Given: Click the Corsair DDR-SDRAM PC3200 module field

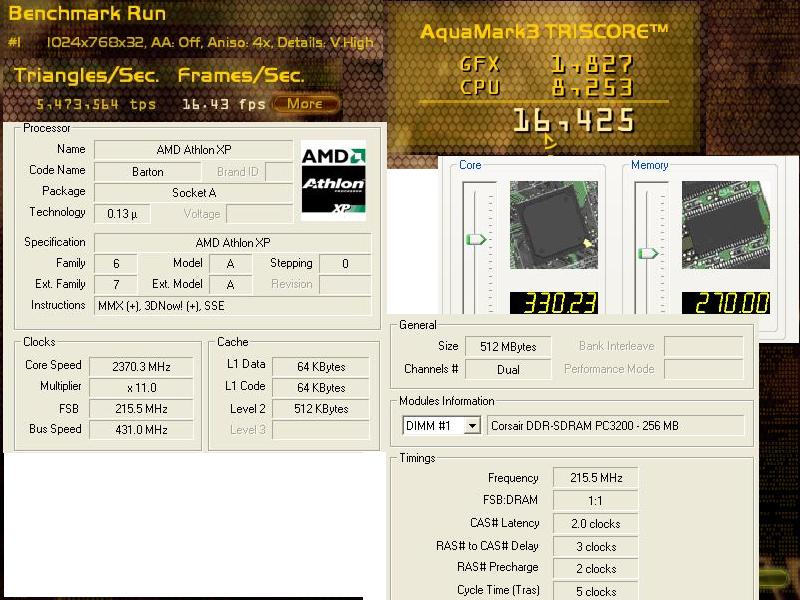Looking at the screenshot, I should pos(616,426).
